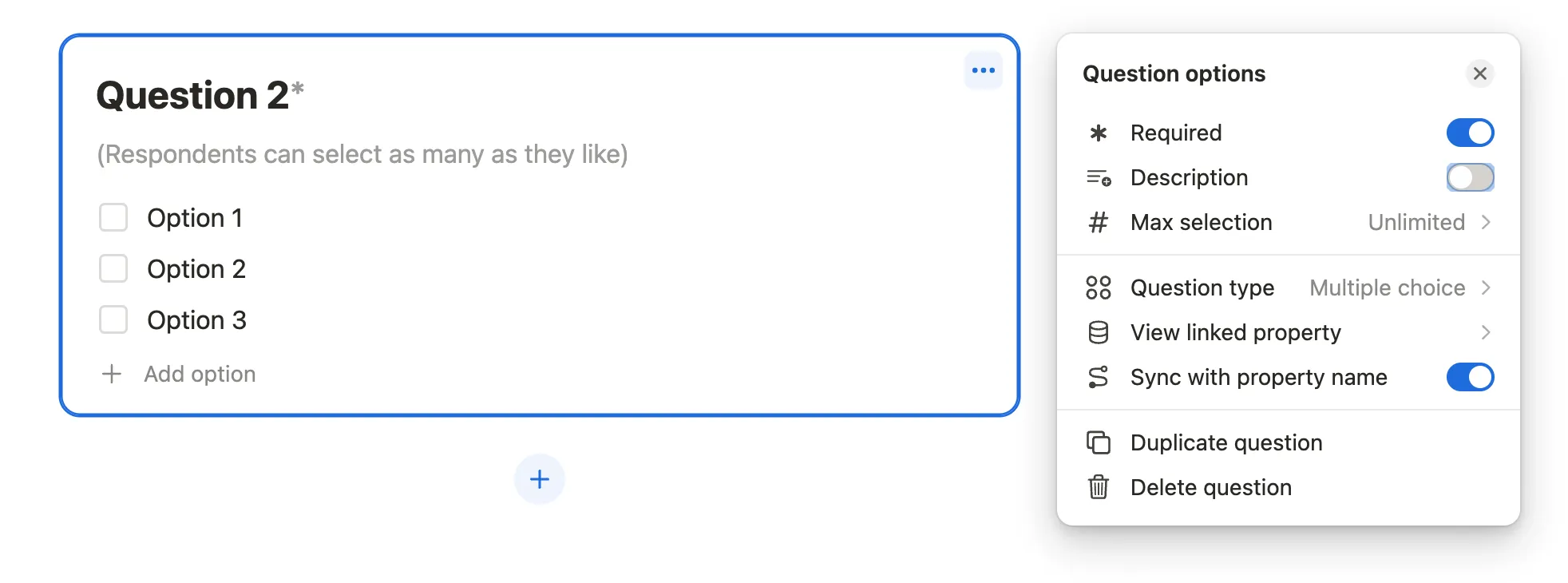Expand the View linked property chevron
The height and width of the screenshot is (583, 1568).
pyautogui.click(x=1486, y=332)
